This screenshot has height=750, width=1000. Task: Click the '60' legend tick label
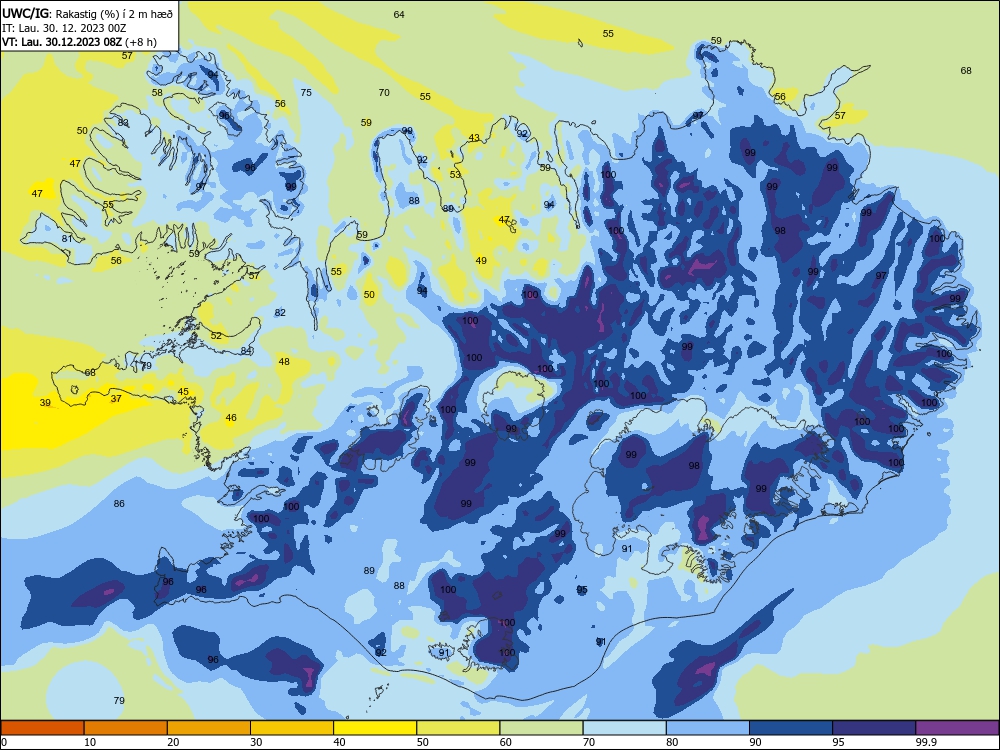[506, 742]
